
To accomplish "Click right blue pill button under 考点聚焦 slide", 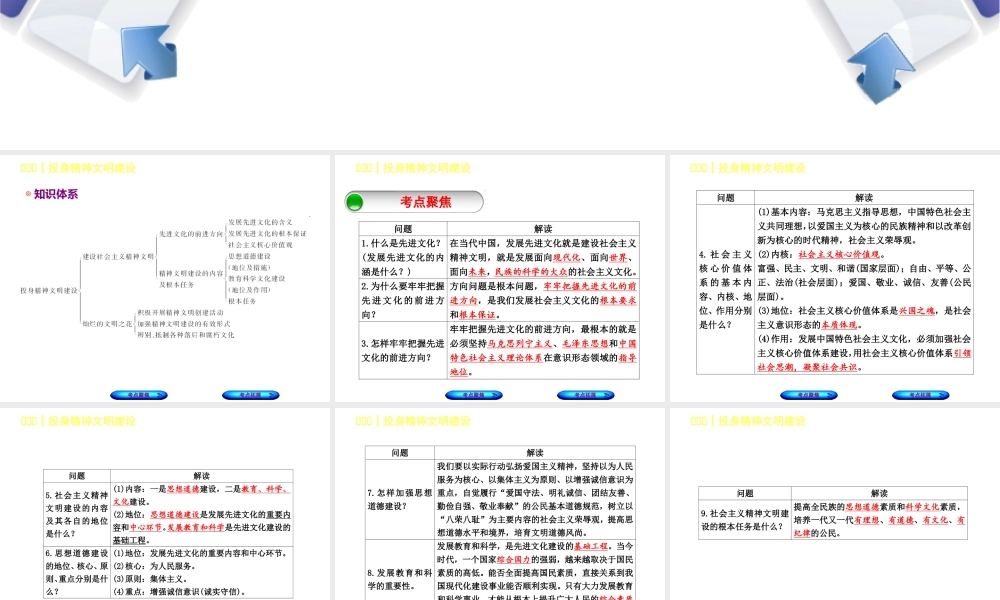I will (585, 395).
